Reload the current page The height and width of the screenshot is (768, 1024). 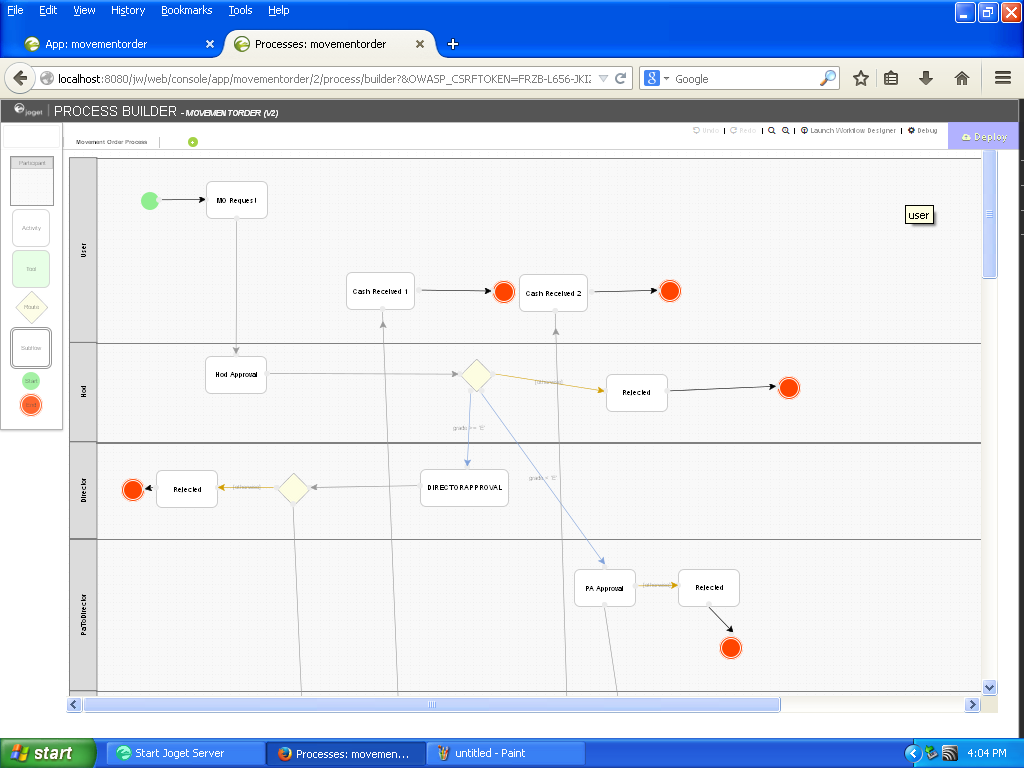(621, 79)
